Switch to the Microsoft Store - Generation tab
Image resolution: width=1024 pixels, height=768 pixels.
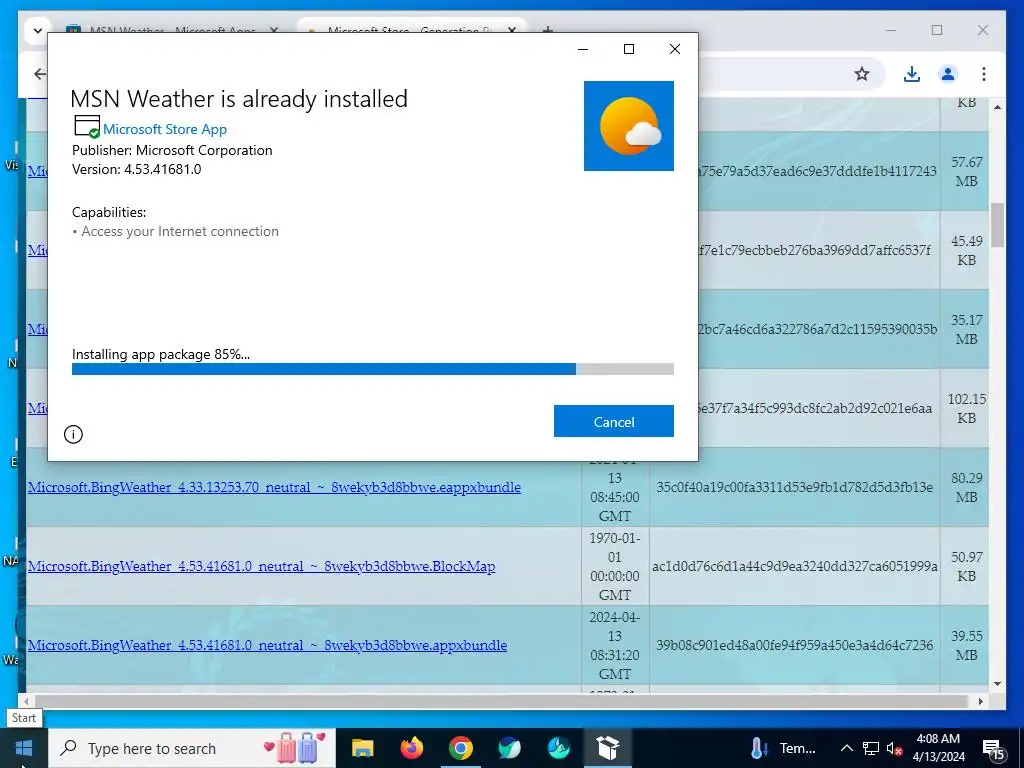[x=411, y=29]
